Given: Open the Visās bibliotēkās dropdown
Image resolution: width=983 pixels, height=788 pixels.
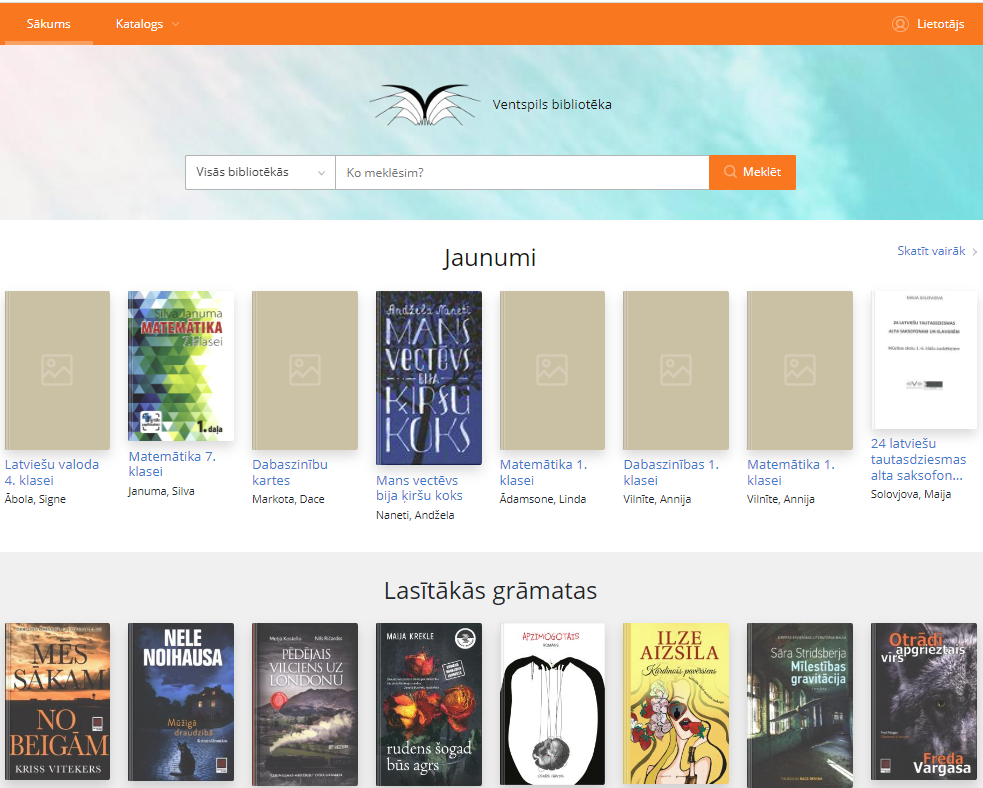Looking at the screenshot, I should coord(260,172).
